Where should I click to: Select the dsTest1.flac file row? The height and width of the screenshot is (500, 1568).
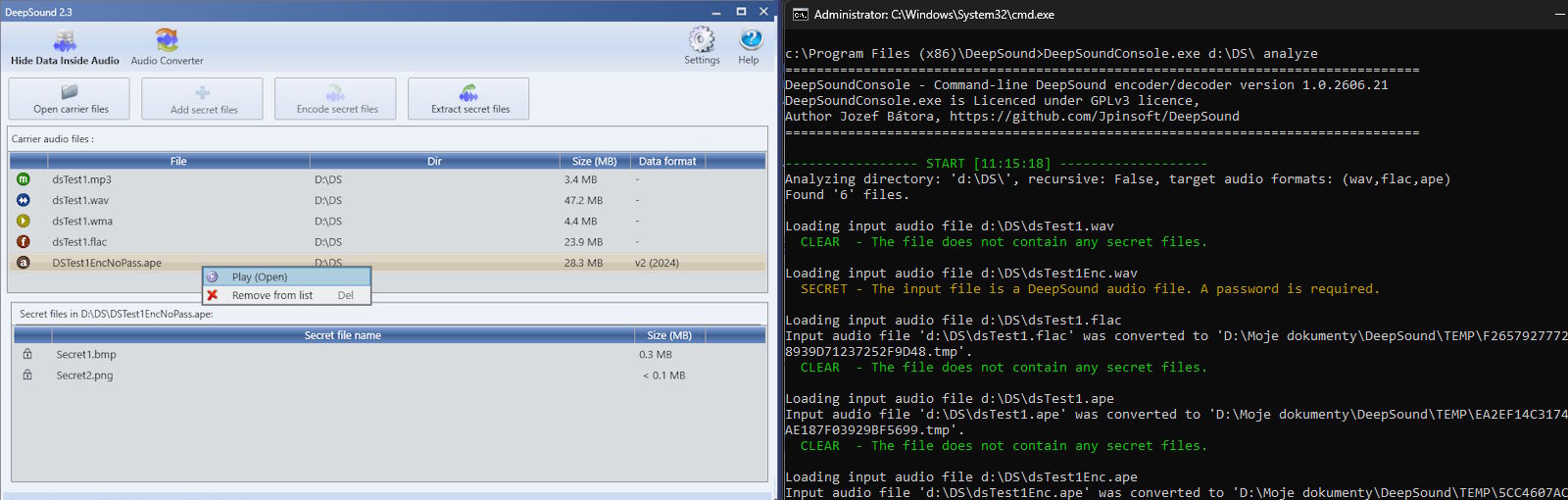[388, 241]
